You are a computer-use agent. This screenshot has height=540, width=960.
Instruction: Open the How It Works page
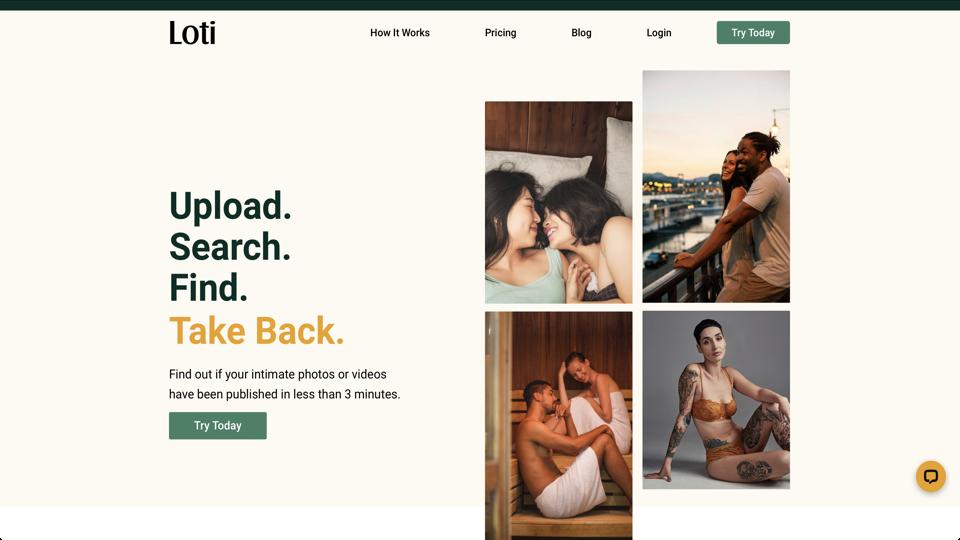[400, 33]
